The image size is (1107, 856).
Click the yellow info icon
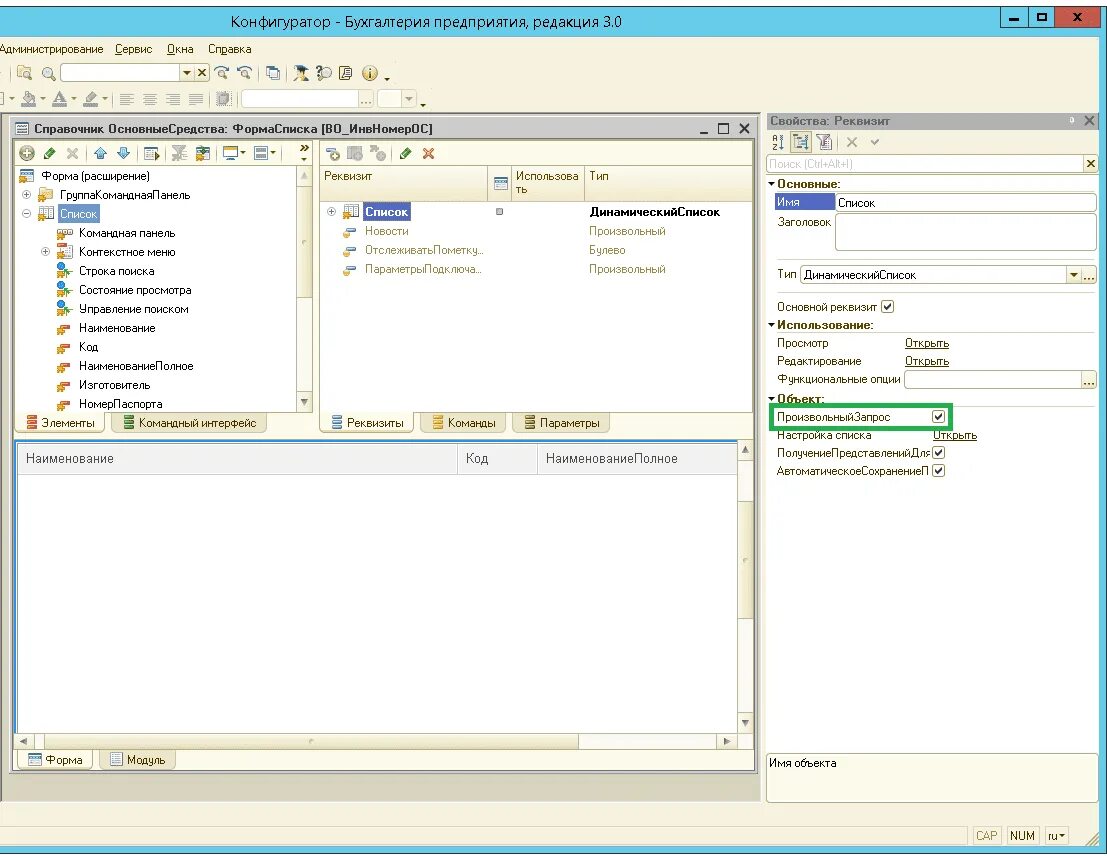[369, 73]
